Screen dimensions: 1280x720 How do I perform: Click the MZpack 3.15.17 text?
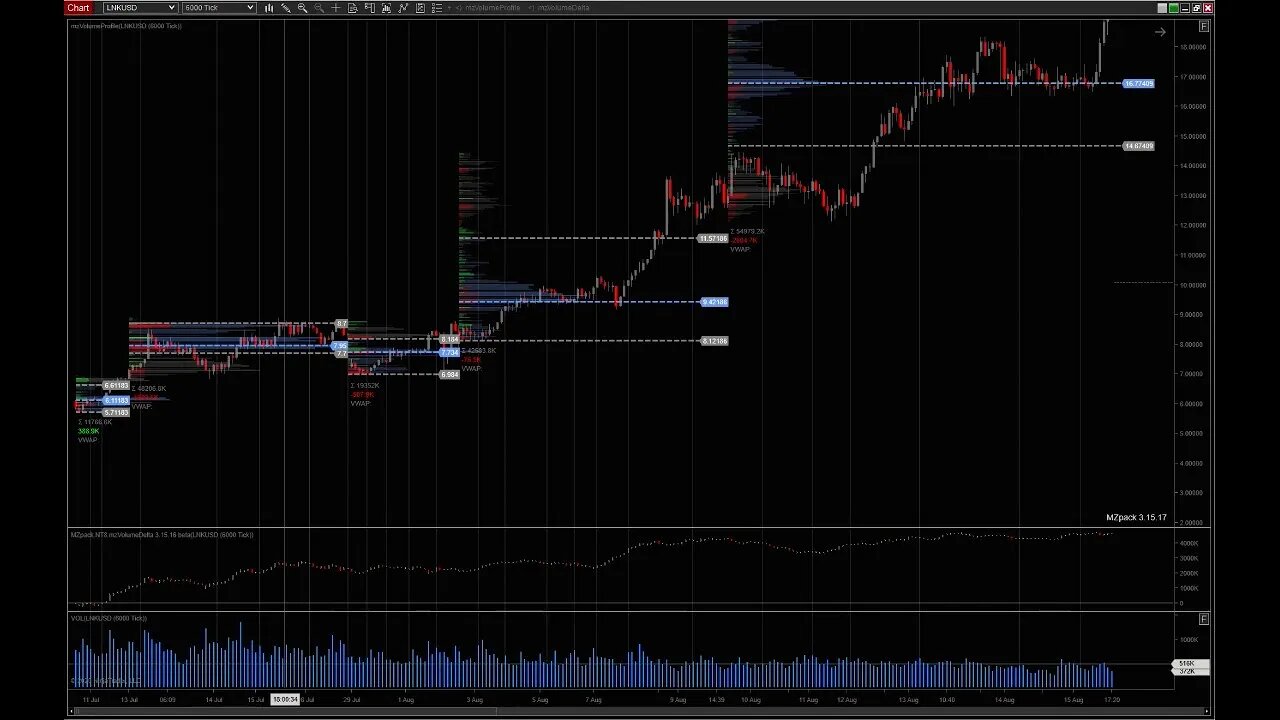pyautogui.click(x=1136, y=518)
